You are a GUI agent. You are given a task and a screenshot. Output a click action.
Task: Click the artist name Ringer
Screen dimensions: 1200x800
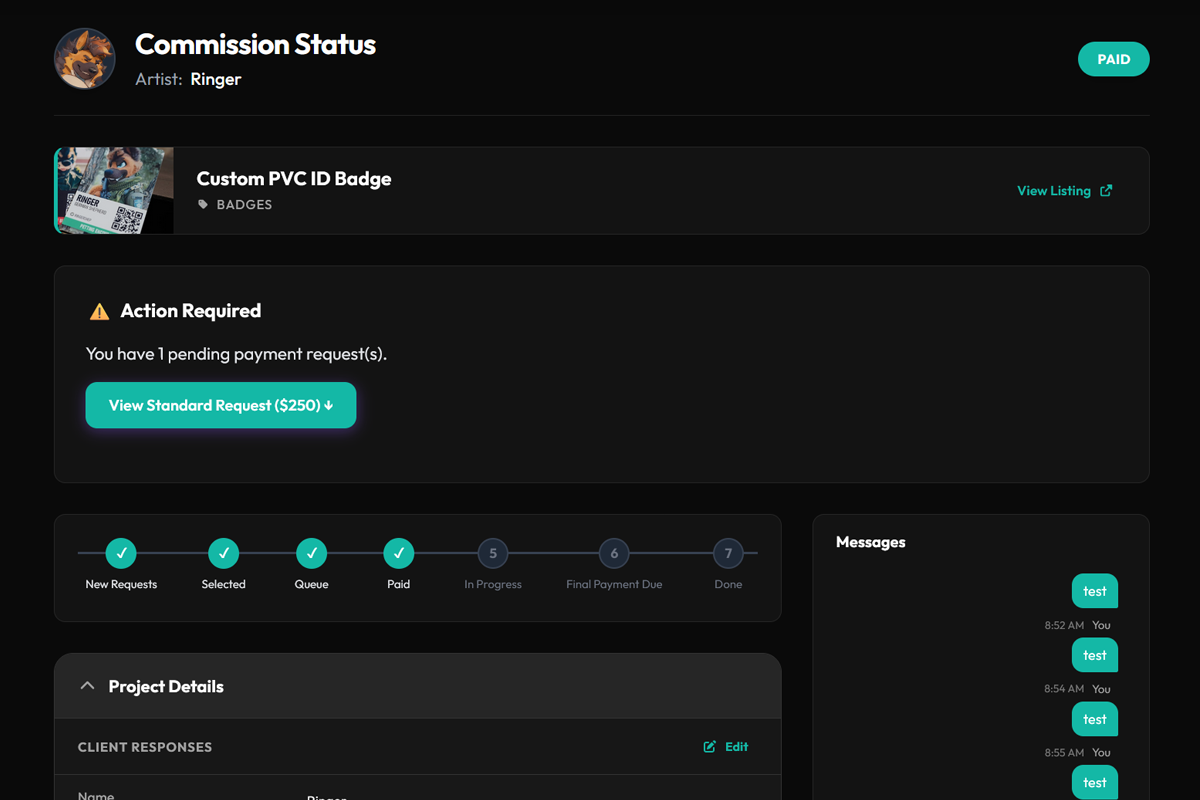point(216,79)
